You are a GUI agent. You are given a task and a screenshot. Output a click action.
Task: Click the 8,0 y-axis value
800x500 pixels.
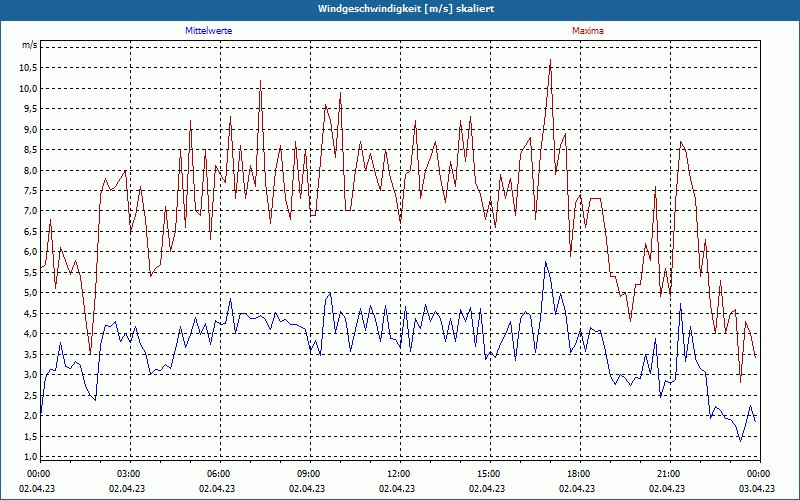click(30, 170)
